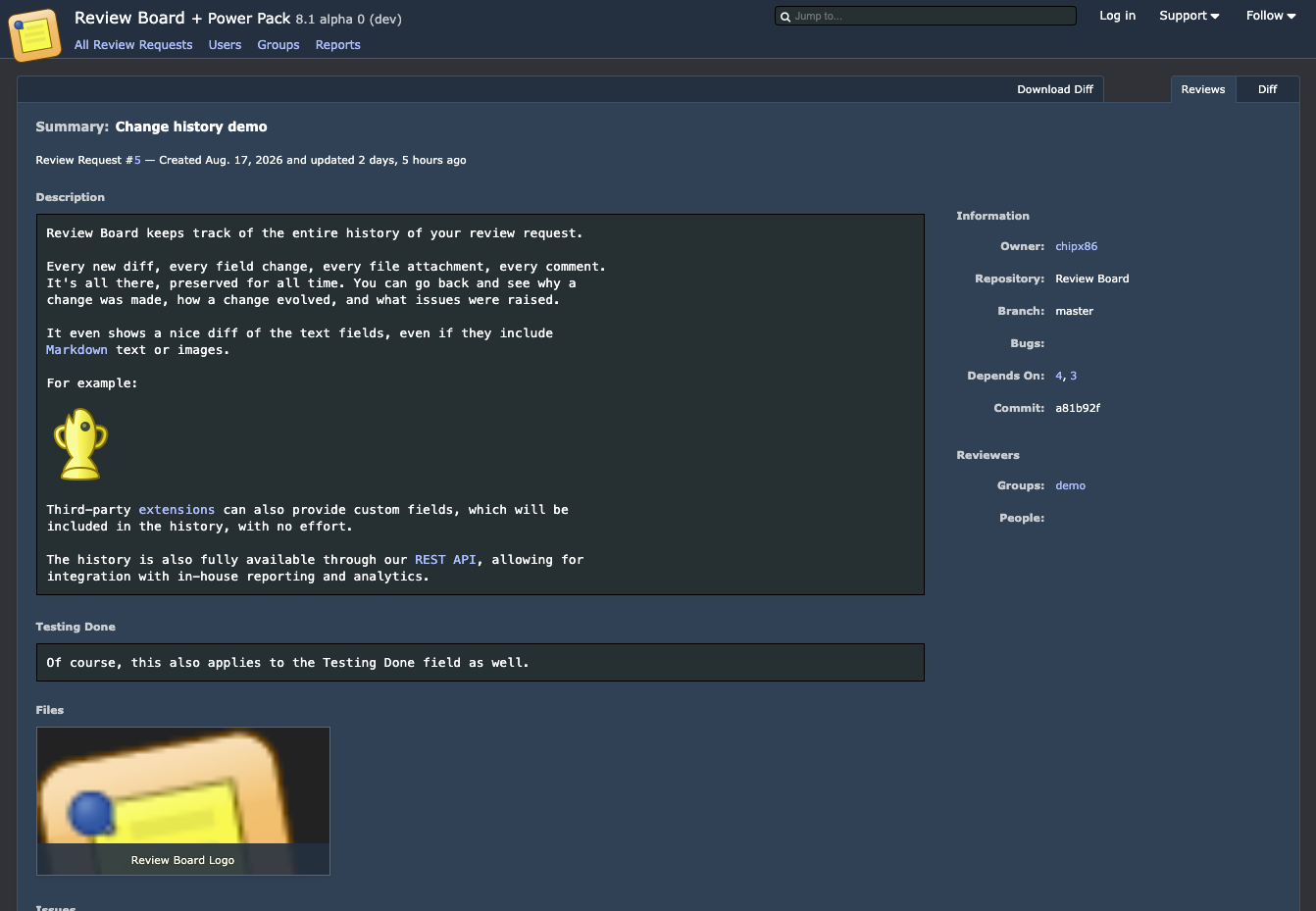
Task: Open the Review Board Logo file thumbnail
Action: click(183, 801)
